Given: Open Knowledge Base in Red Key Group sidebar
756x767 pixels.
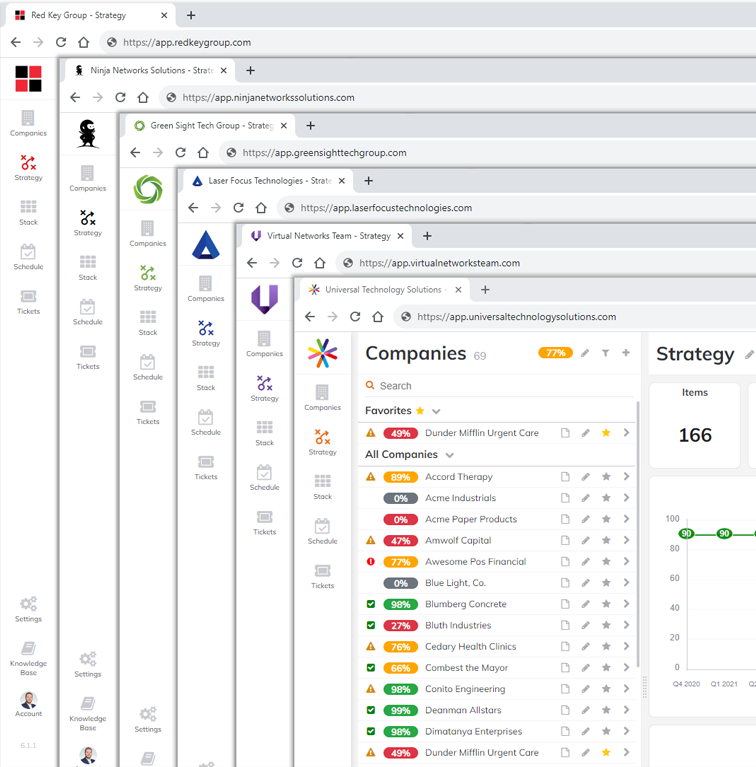Looking at the screenshot, I should pyautogui.click(x=28, y=658).
